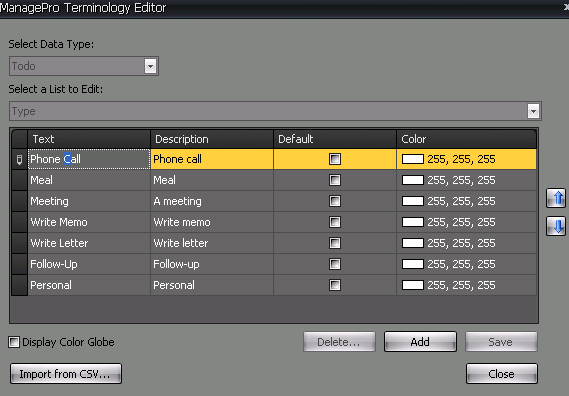Click the Save button
This screenshot has width=569, height=396.
click(x=501, y=342)
